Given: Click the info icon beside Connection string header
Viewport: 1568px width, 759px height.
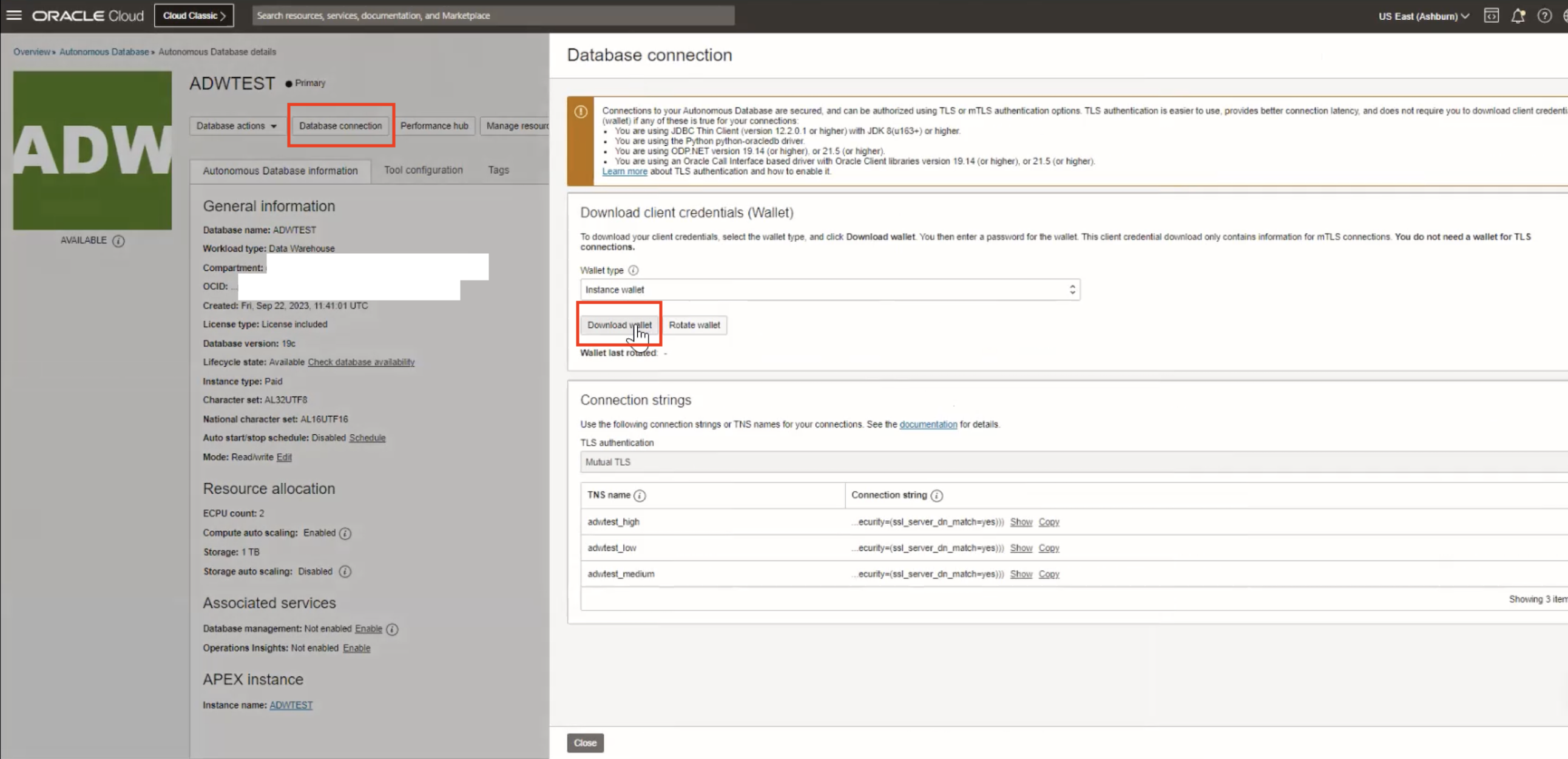Looking at the screenshot, I should [x=937, y=495].
